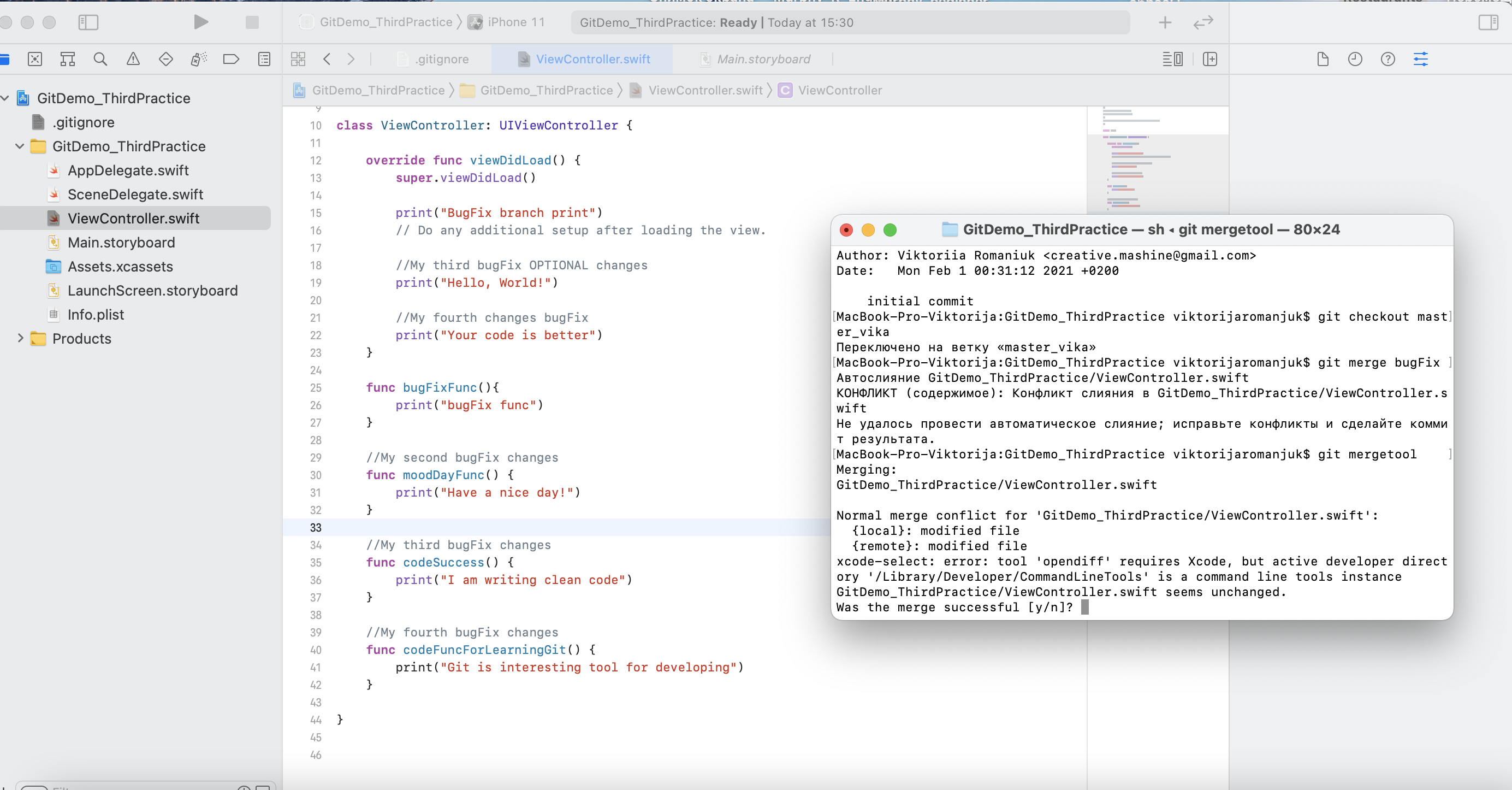Open the issue navigator warning icon
This screenshot has width=1512, height=790.
click(133, 59)
